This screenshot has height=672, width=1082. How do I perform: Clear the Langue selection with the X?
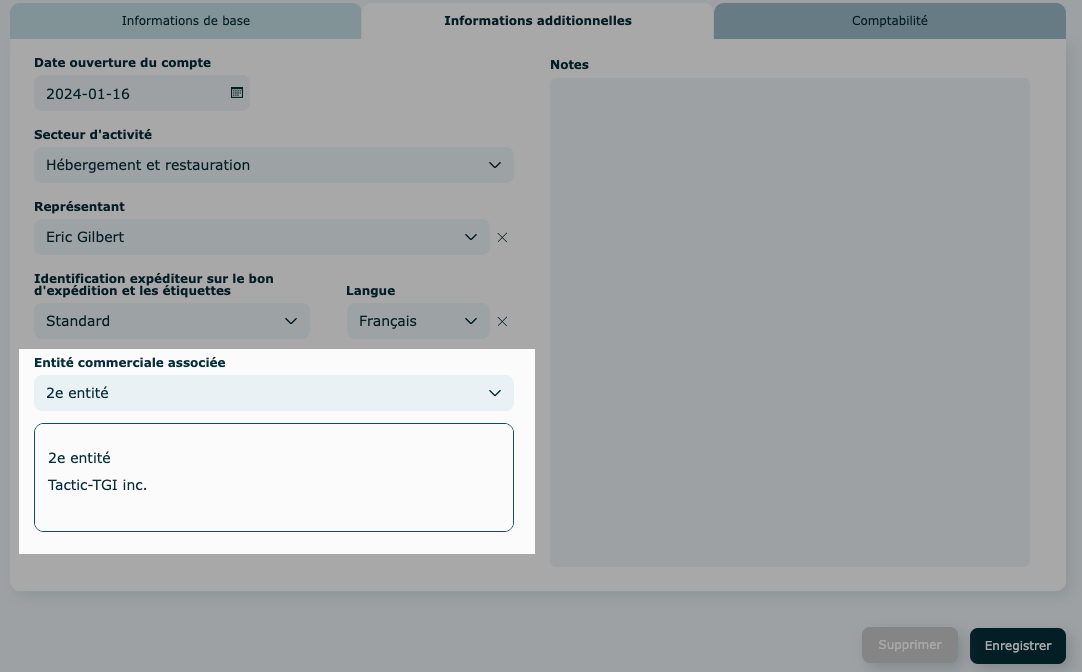point(503,322)
